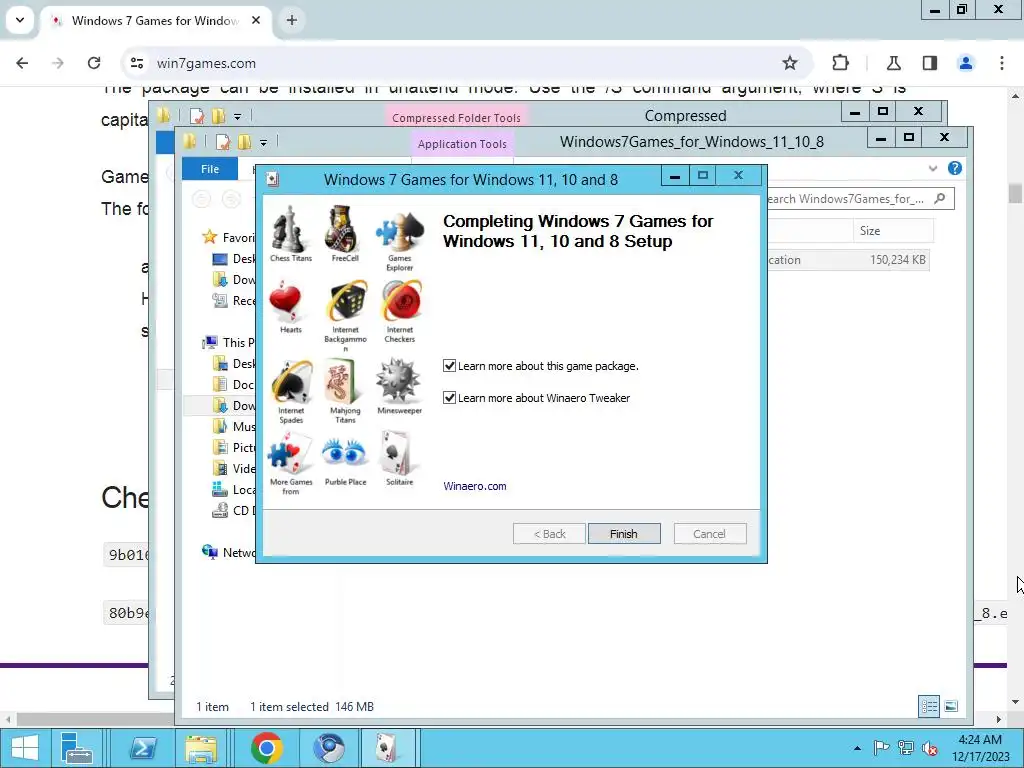Viewport: 1024px width, 768px height.
Task: Switch Explorer to details view icon
Action: (929, 706)
